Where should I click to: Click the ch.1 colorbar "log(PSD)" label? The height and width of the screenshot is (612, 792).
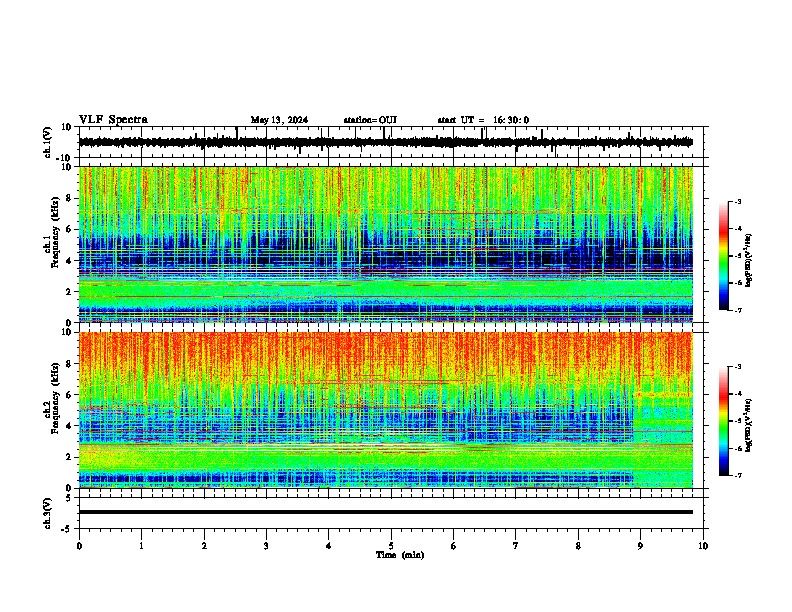coord(749,260)
